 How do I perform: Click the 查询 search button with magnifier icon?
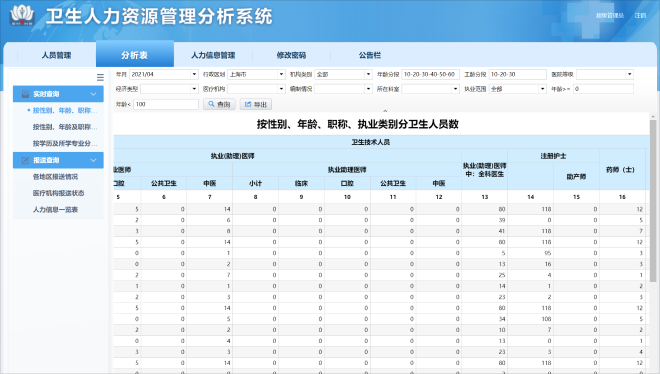[219, 104]
